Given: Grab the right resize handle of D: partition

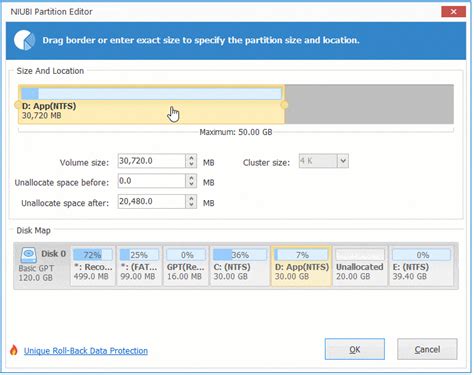Looking at the screenshot, I should [284, 105].
